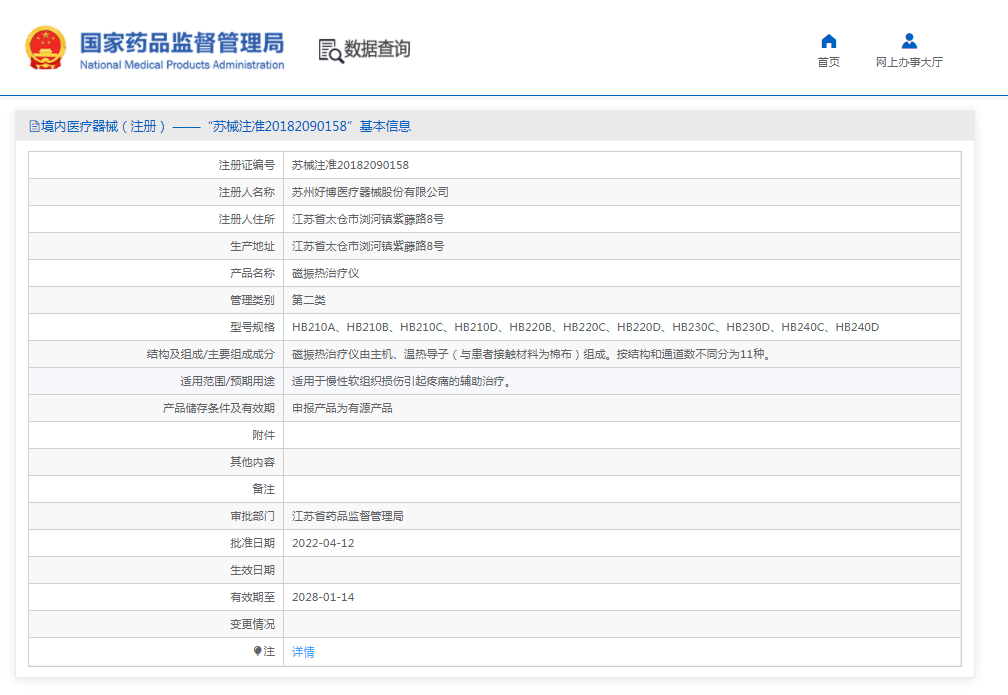Click the 数据查询 heading text

(x=377, y=49)
